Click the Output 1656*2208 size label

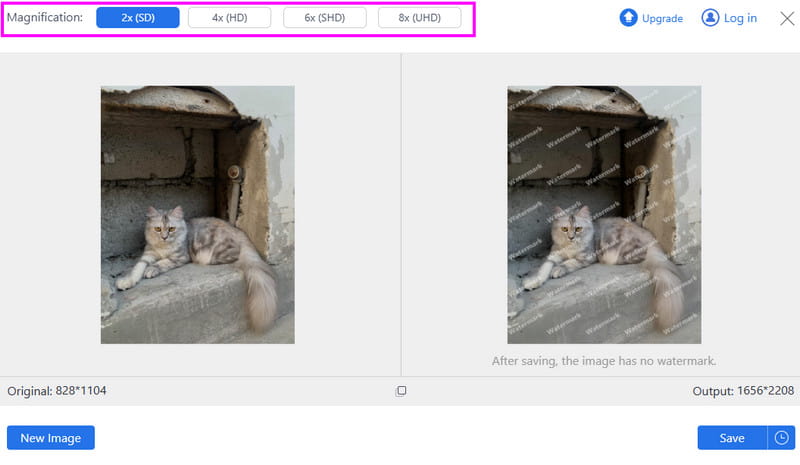click(x=743, y=391)
